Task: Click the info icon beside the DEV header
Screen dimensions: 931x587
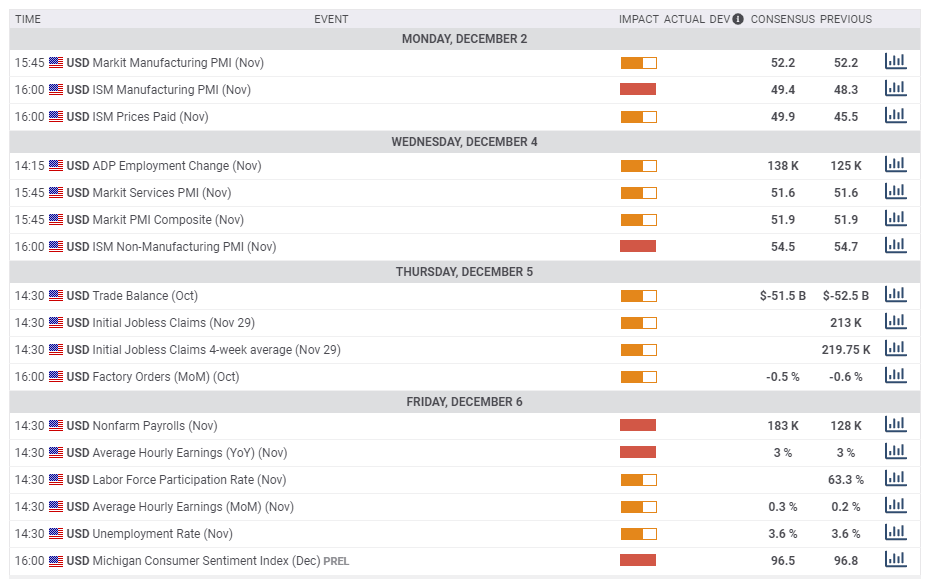Action: pyautogui.click(x=737, y=18)
